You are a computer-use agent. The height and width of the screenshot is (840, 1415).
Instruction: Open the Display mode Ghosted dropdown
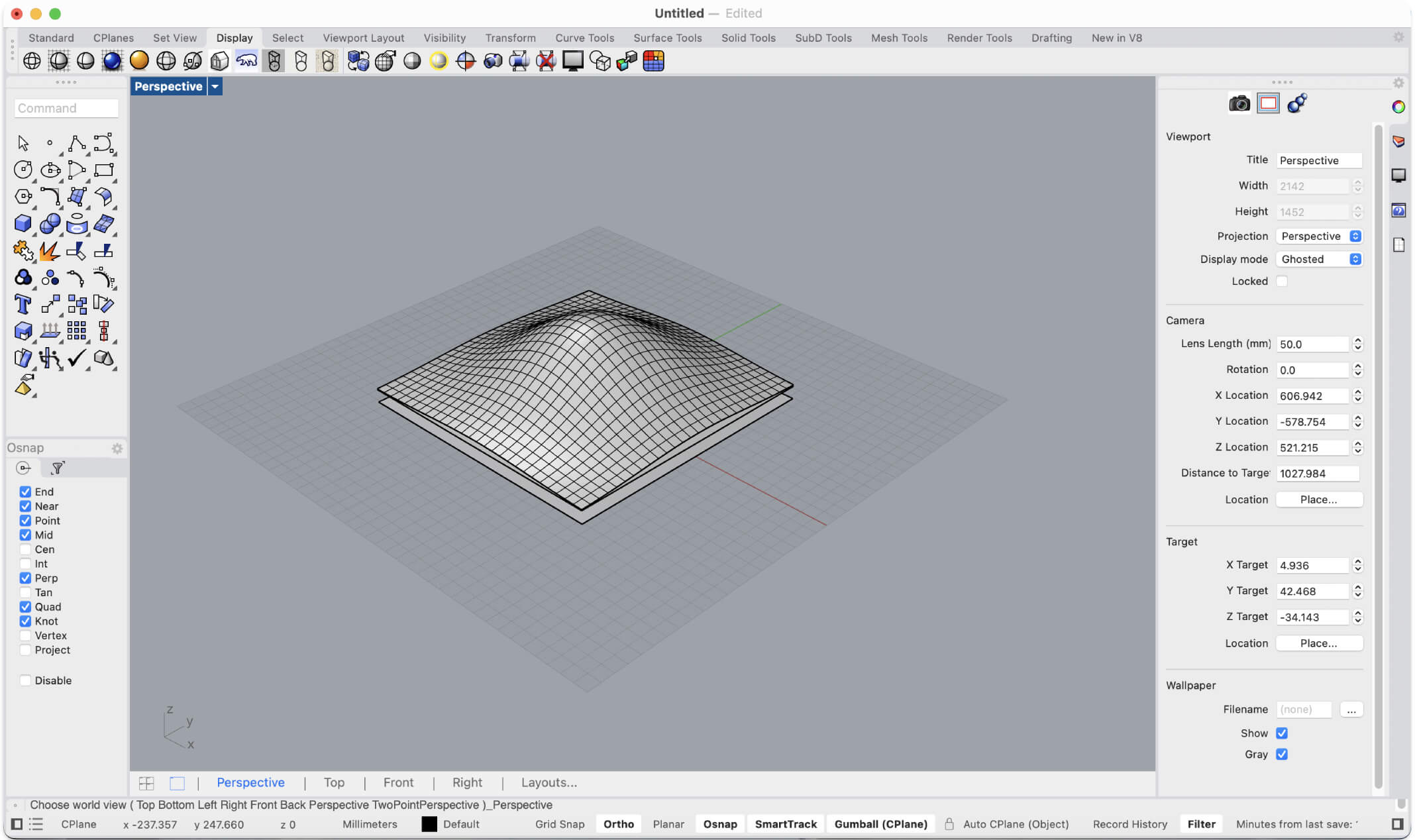click(1319, 259)
